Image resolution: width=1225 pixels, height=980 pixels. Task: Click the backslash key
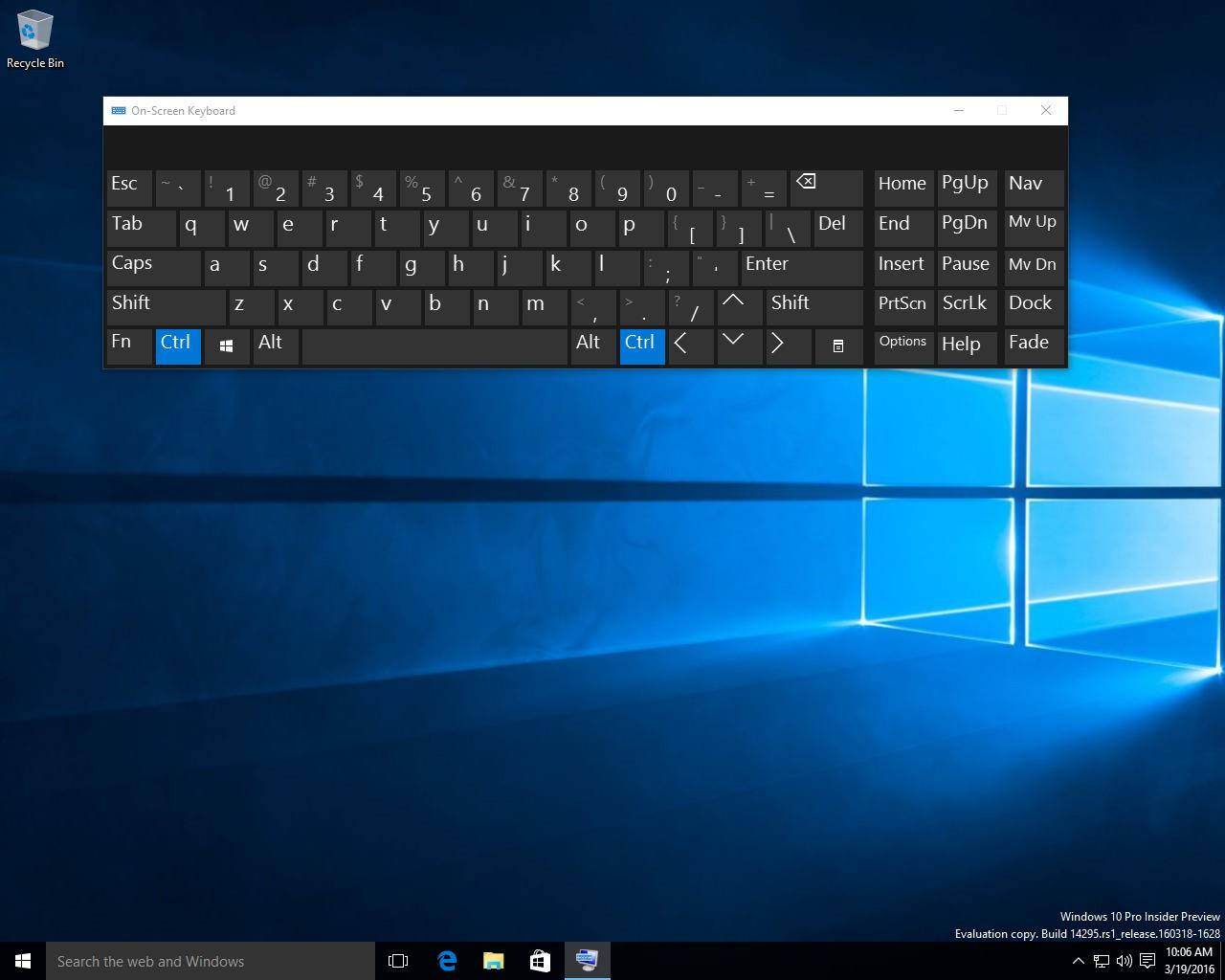coord(789,228)
